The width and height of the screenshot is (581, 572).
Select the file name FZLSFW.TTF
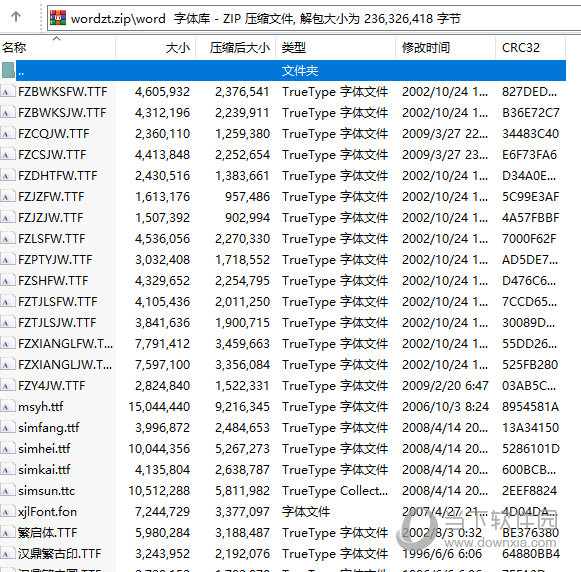(x=52, y=239)
